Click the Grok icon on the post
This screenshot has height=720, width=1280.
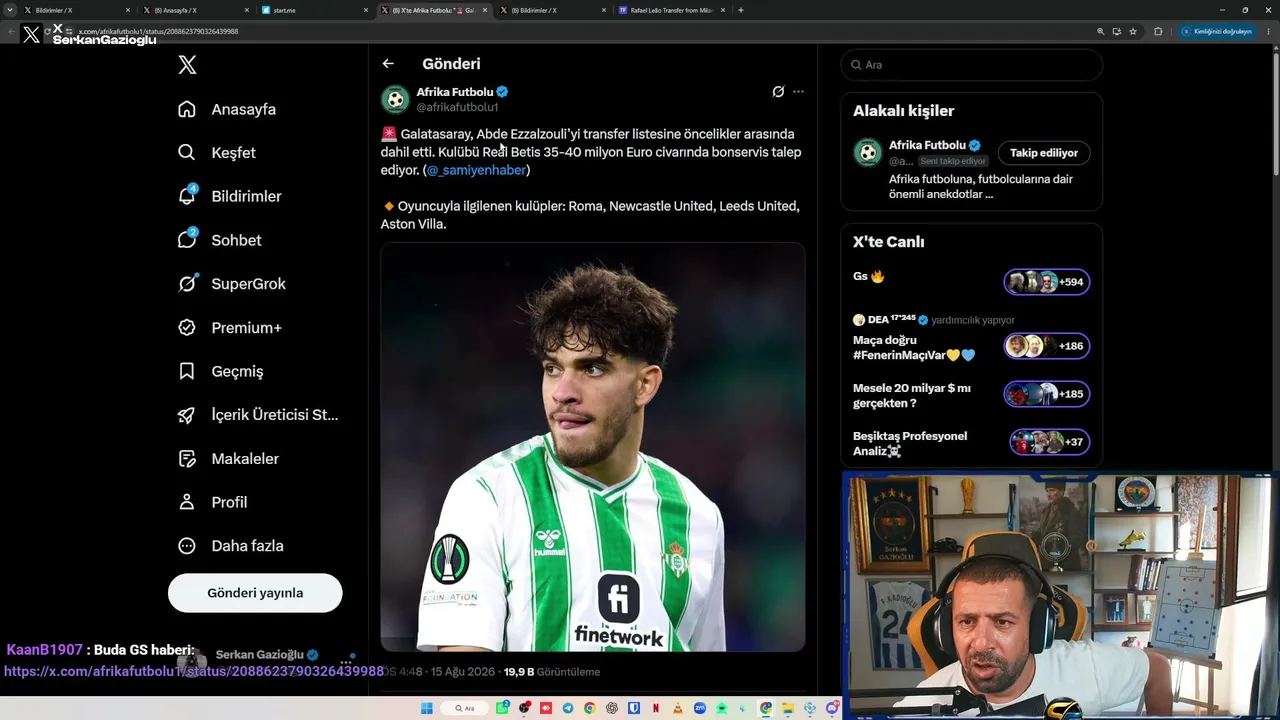[778, 92]
